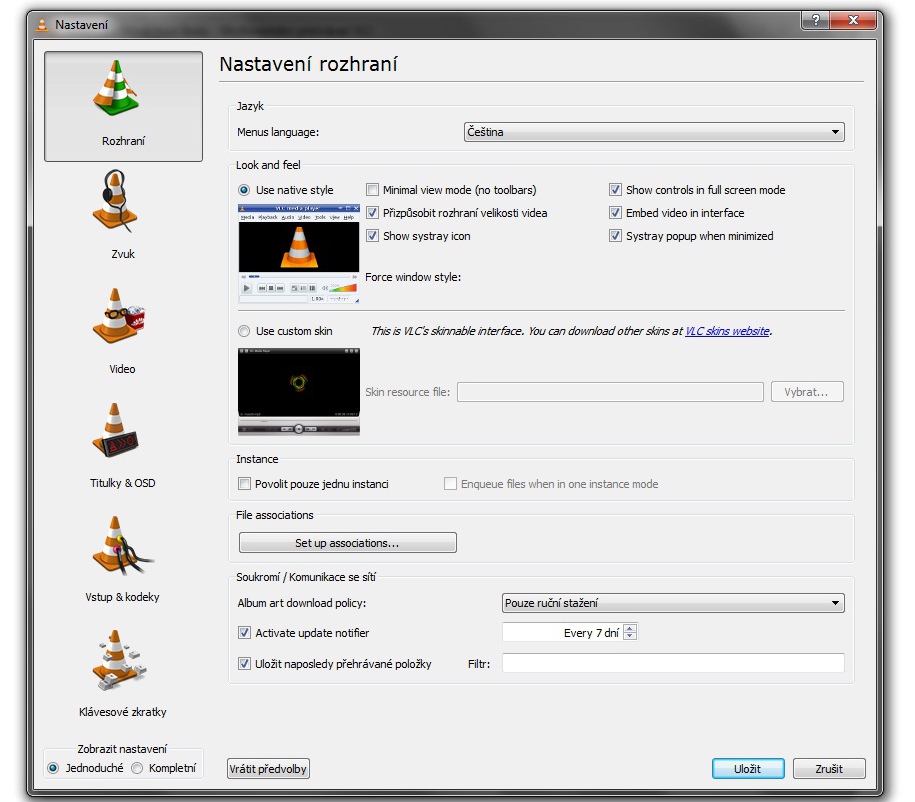
Task: Click the Nastavení rozhraní heading
Action: tap(308, 64)
